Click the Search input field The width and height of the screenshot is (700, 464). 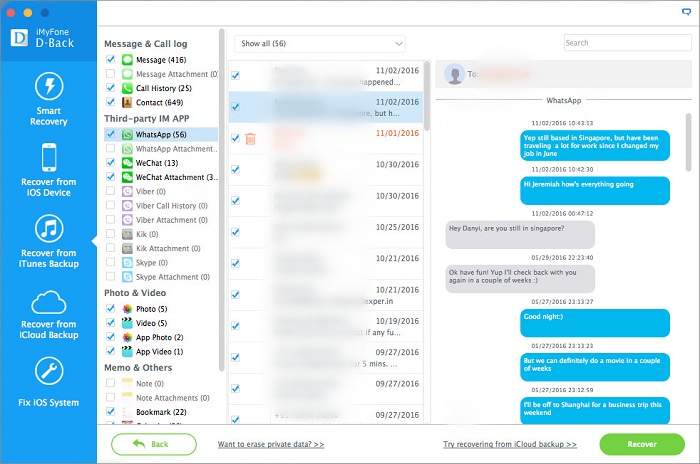[x=628, y=43]
